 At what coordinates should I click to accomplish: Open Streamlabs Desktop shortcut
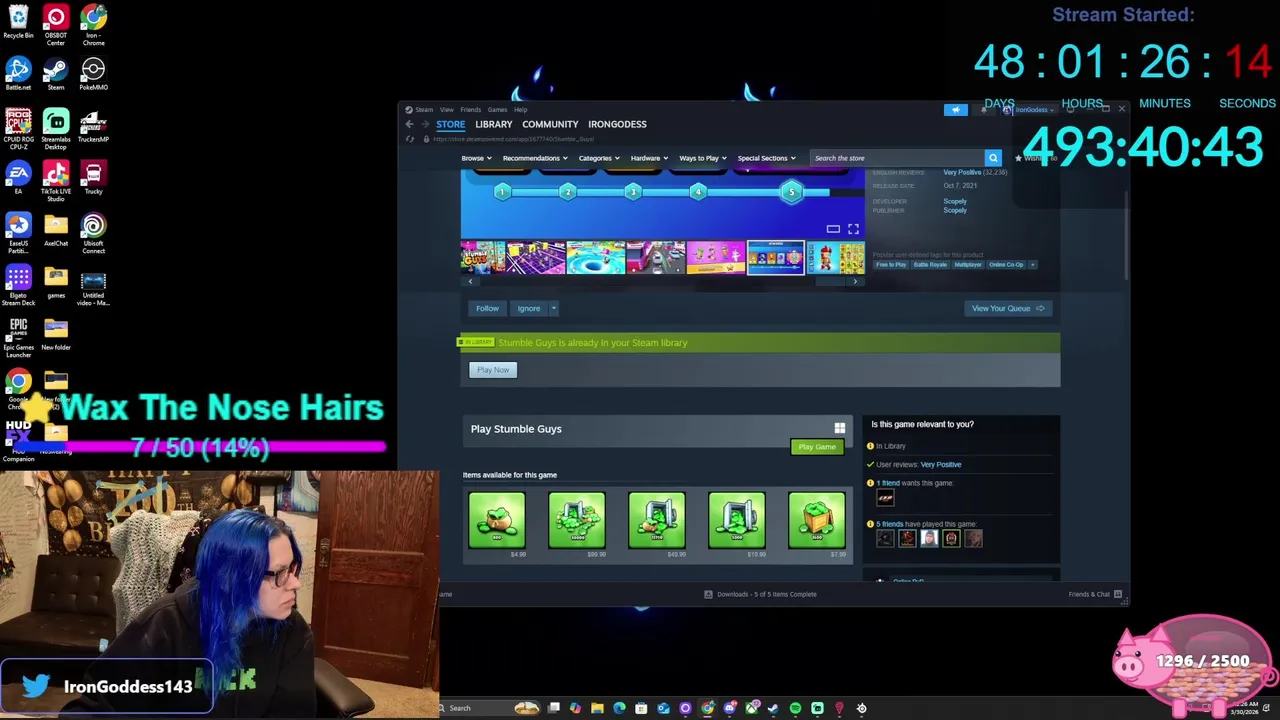[56, 129]
